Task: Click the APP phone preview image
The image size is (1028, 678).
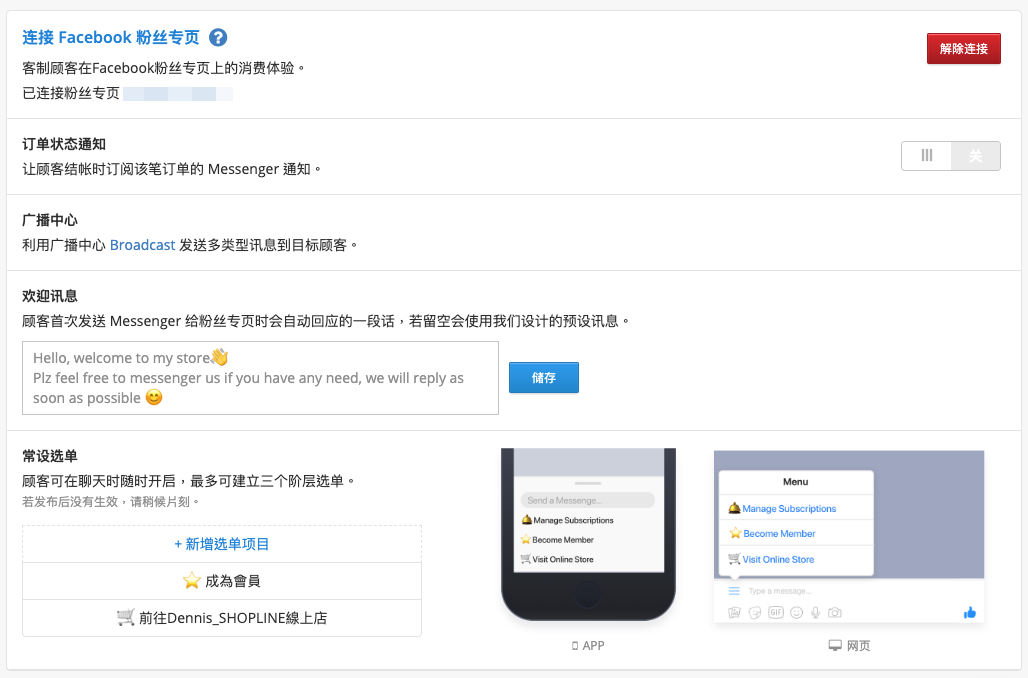Action: (588, 534)
